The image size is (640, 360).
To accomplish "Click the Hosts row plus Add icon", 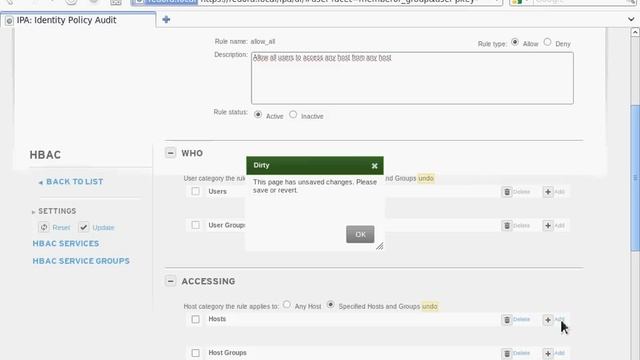I will coord(548,320).
